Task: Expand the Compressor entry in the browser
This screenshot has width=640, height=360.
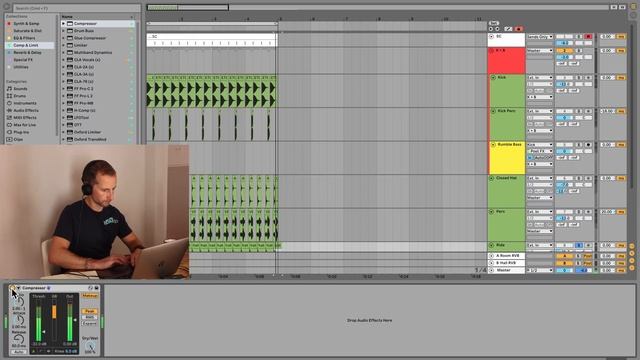Action: (x=63, y=24)
